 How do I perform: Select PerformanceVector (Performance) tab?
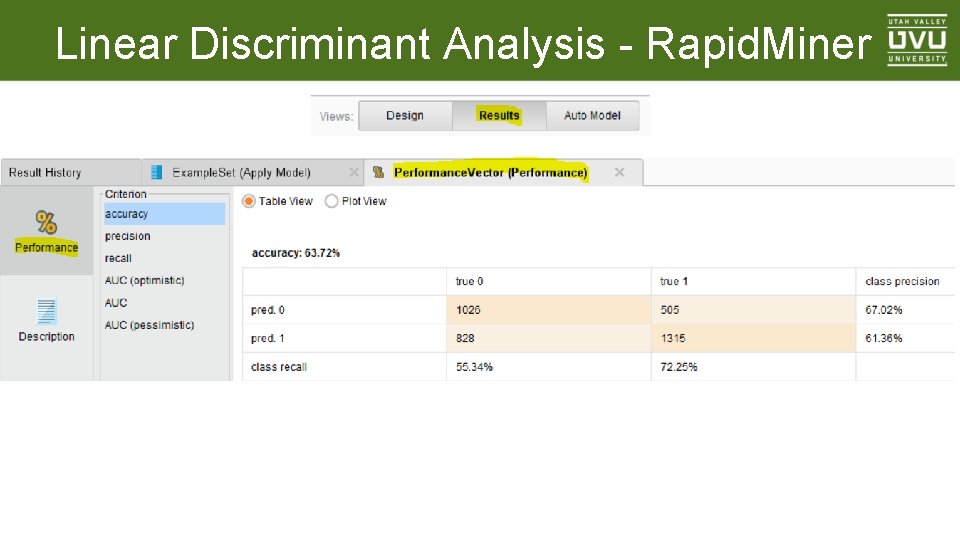click(x=503, y=173)
